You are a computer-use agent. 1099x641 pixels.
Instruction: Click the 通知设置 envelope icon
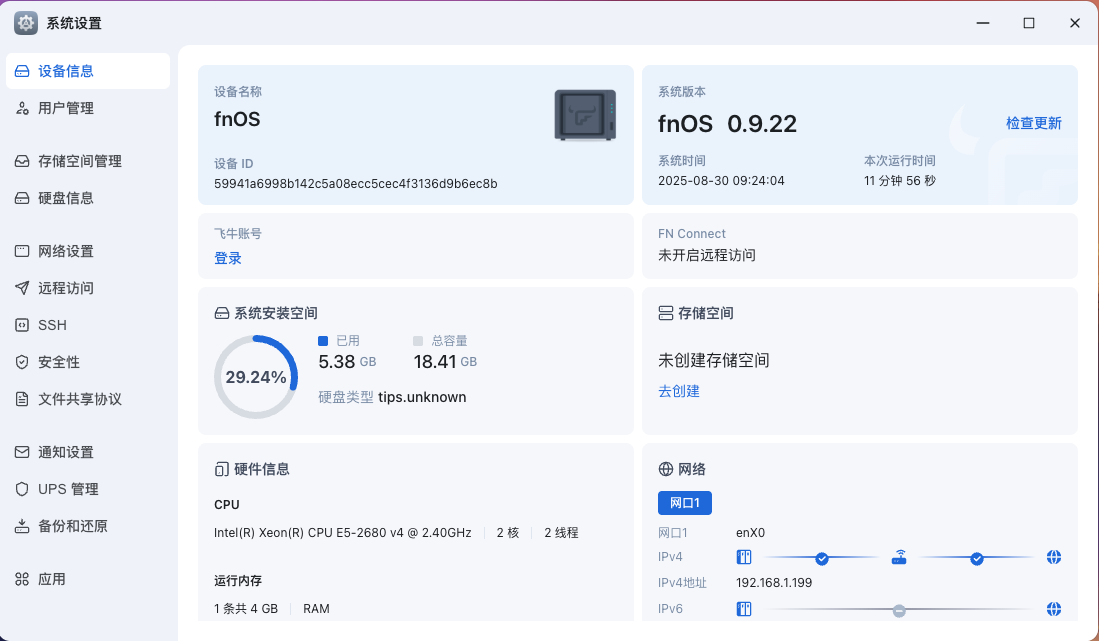click(22, 452)
